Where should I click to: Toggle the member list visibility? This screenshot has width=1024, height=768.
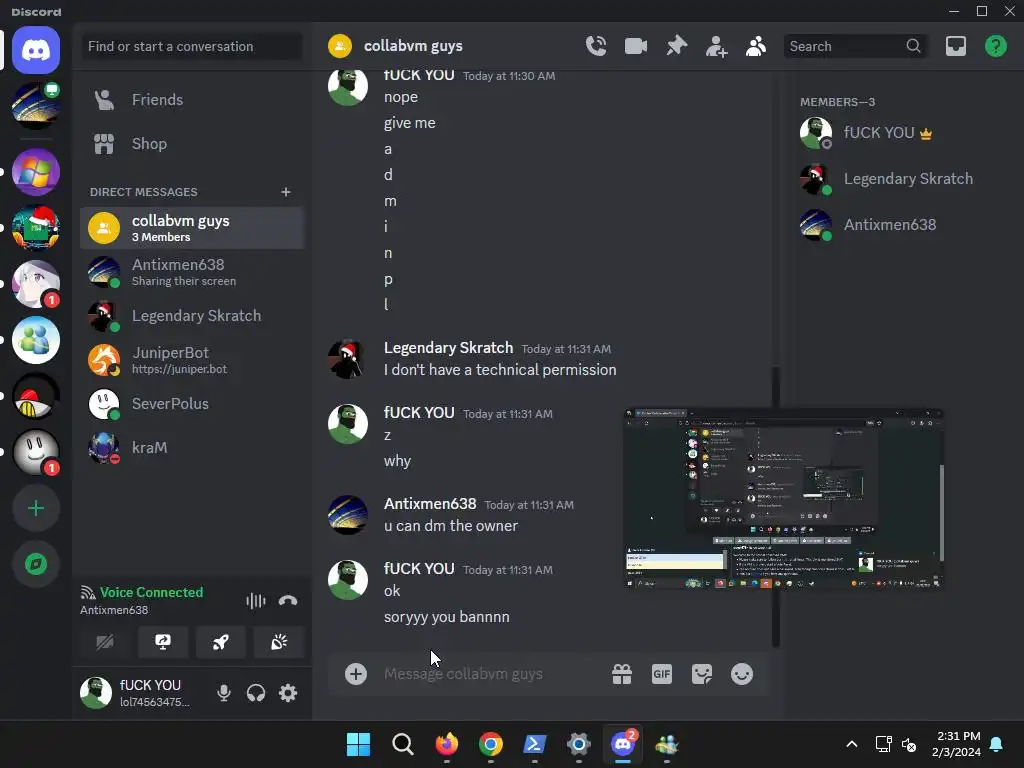[756, 46]
